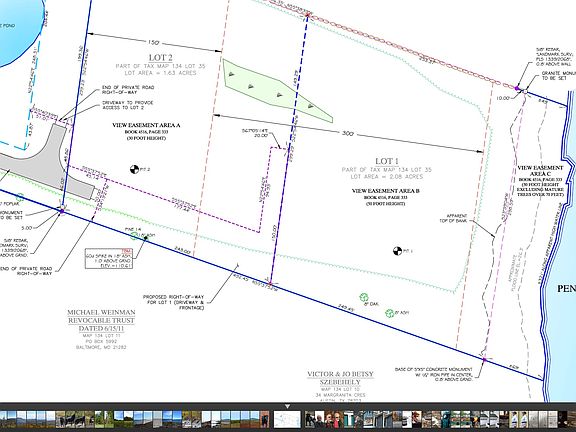Screen dimensions: 576x432
Task: Open the bald man thumbnail on white background
Action: pos(320,419)
